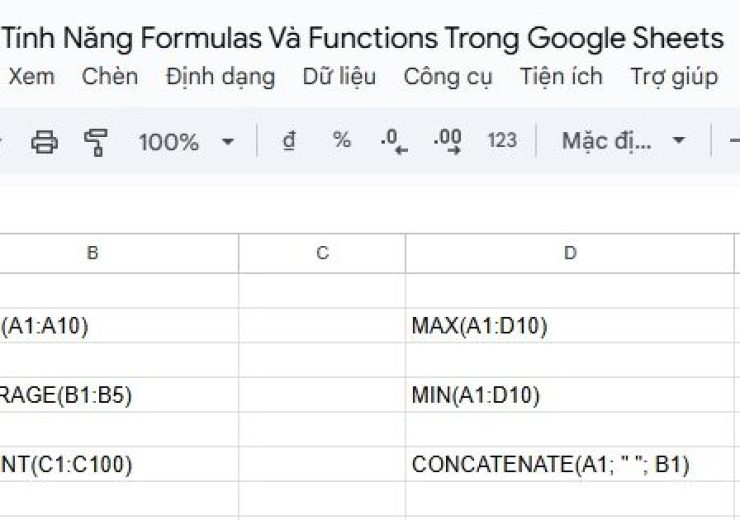This screenshot has height=520, width=740.
Task: Open the Tiện ích menu
Action: click(x=561, y=76)
